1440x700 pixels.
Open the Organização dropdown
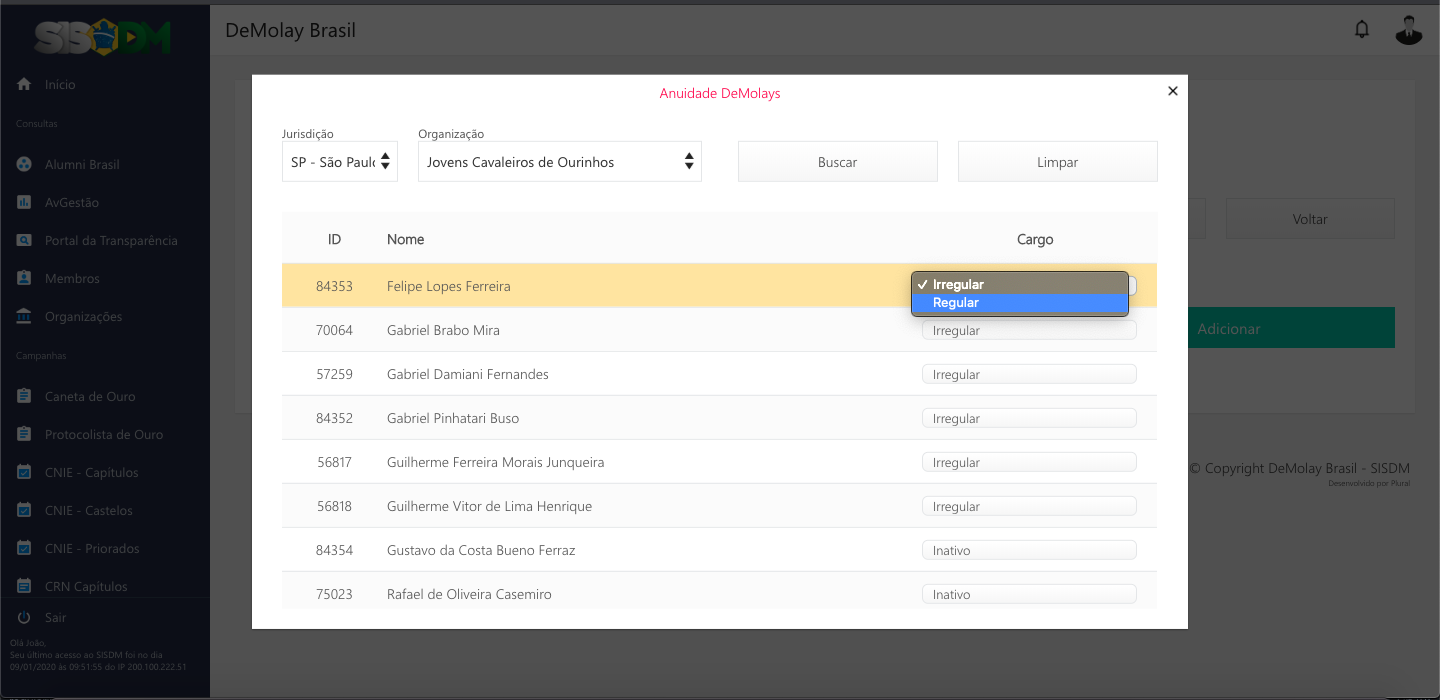point(560,162)
